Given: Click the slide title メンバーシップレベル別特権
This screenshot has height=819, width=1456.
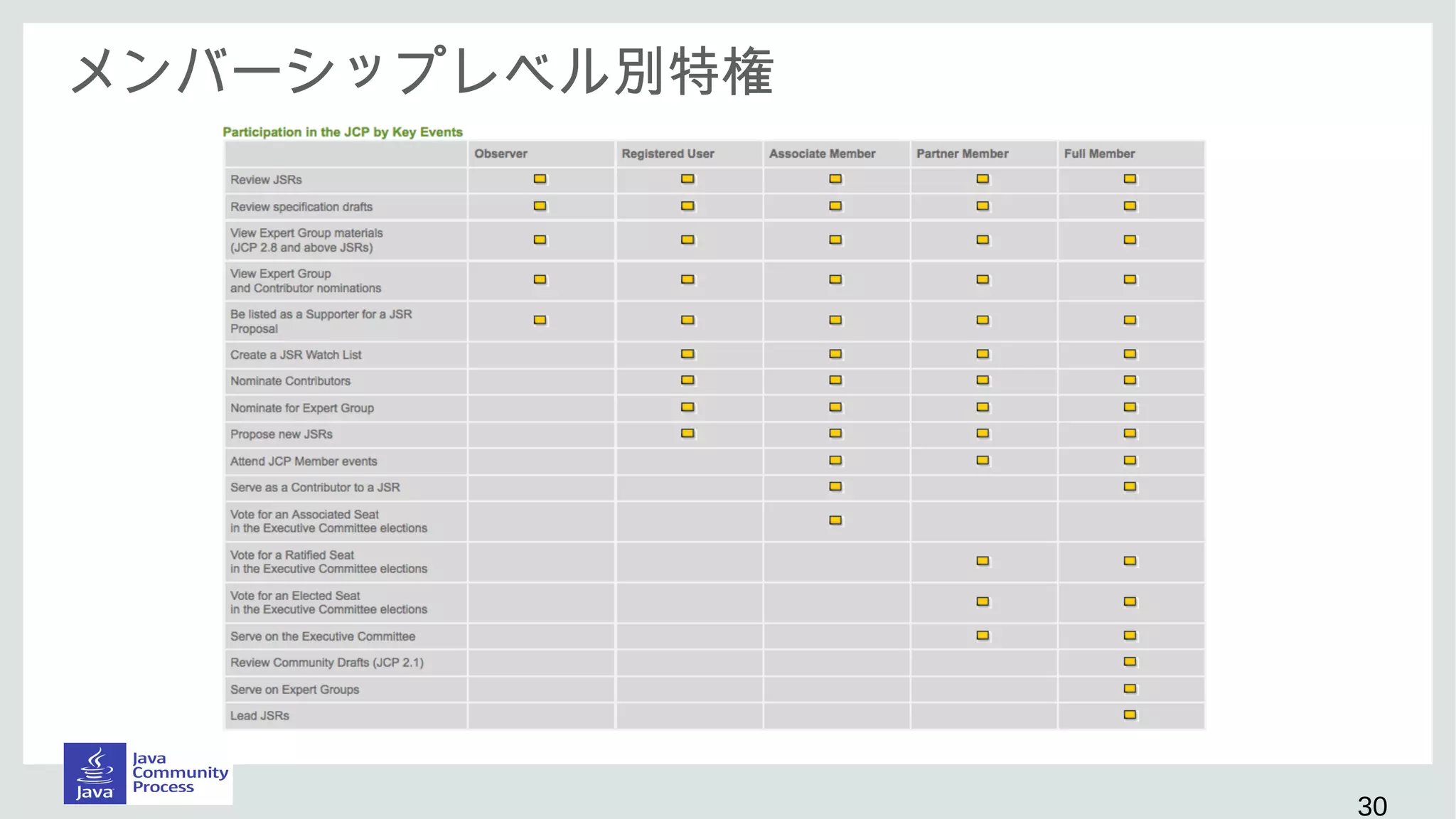Looking at the screenshot, I should click(422, 71).
